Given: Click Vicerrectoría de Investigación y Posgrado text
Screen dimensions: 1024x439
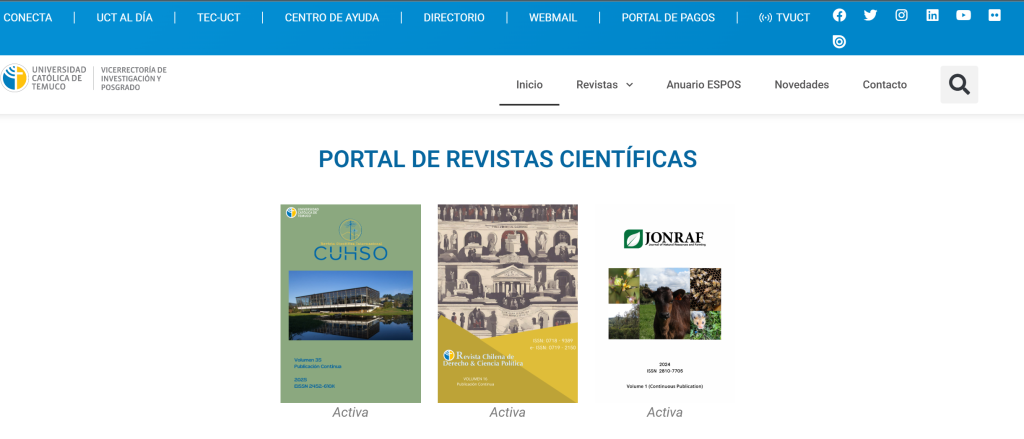Looking at the screenshot, I should pyautogui.click(x=134, y=78).
